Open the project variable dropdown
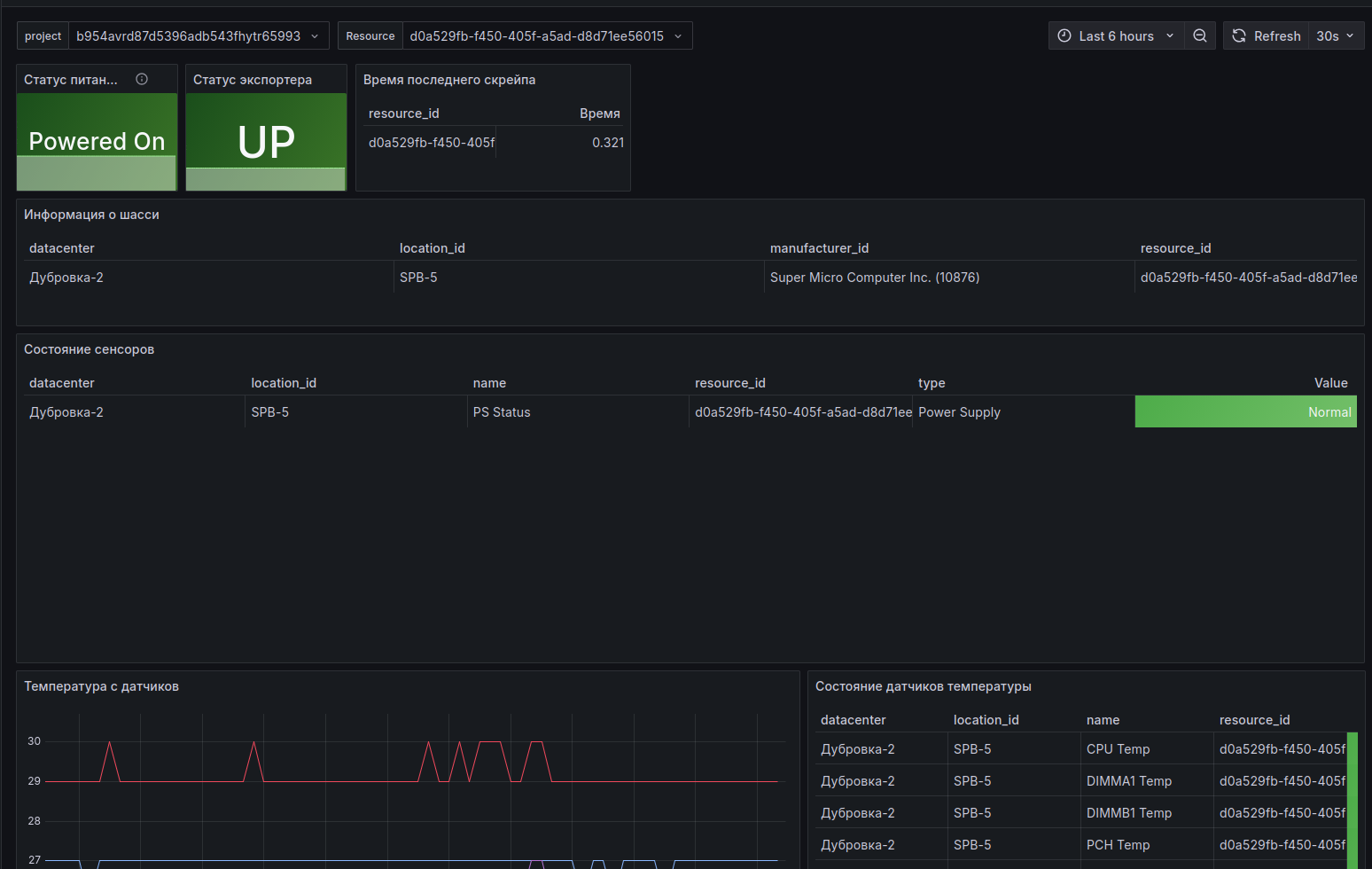 pos(199,35)
